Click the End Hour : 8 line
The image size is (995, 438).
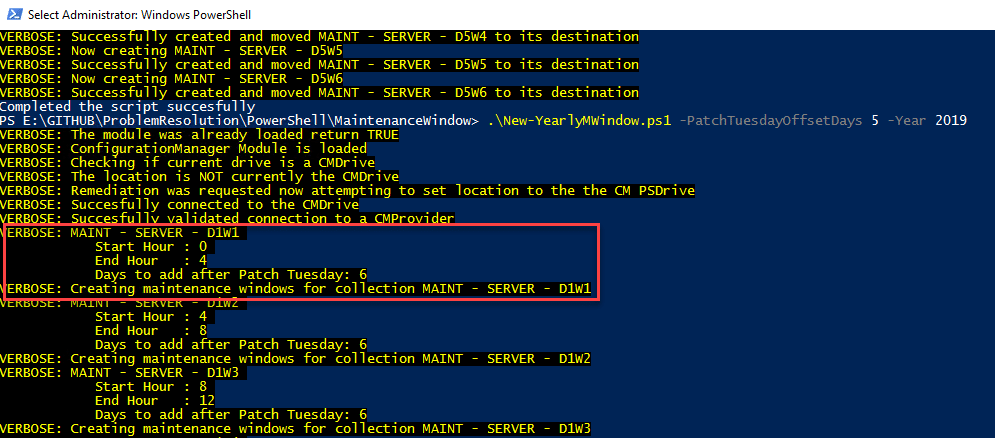click(151, 331)
